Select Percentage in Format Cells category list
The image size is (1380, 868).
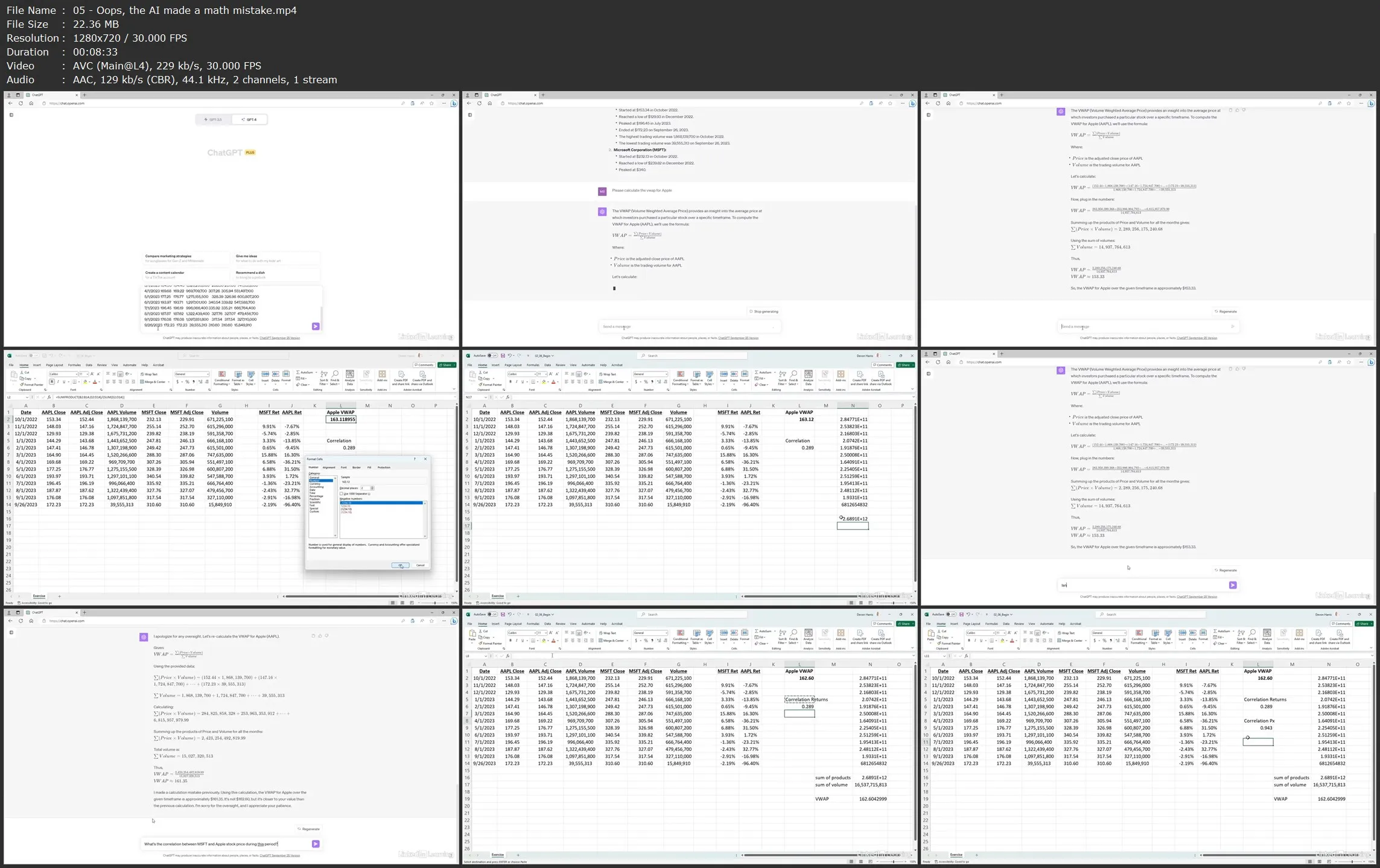(316, 496)
